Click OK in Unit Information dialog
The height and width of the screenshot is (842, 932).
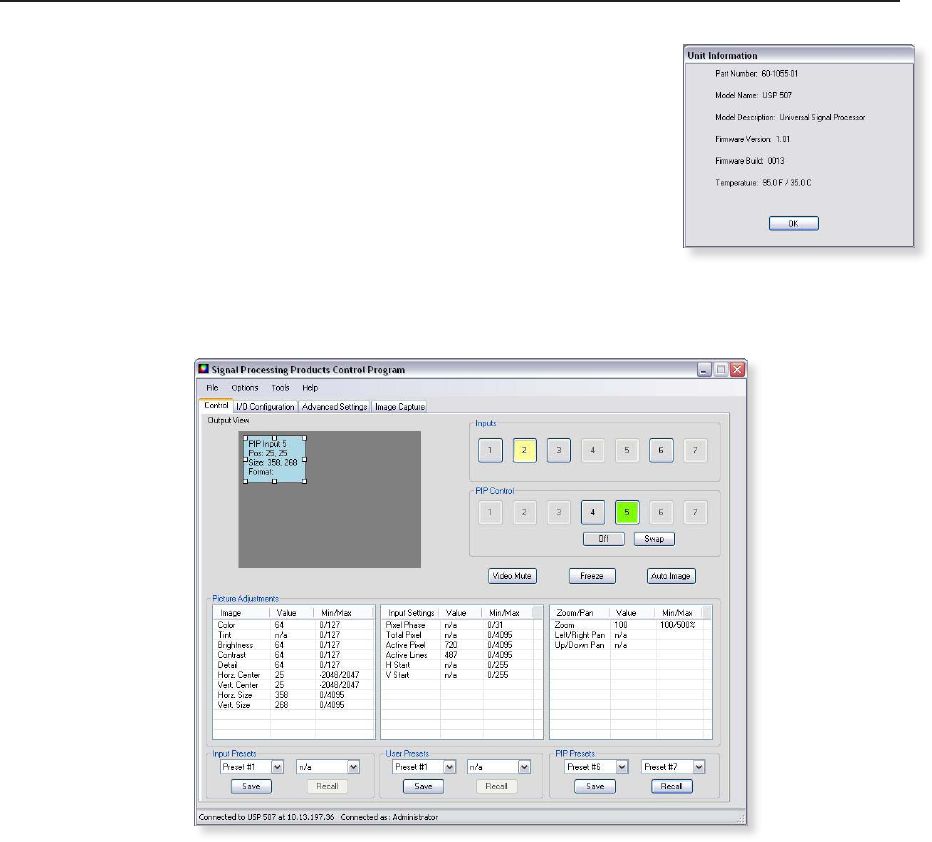(x=793, y=223)
